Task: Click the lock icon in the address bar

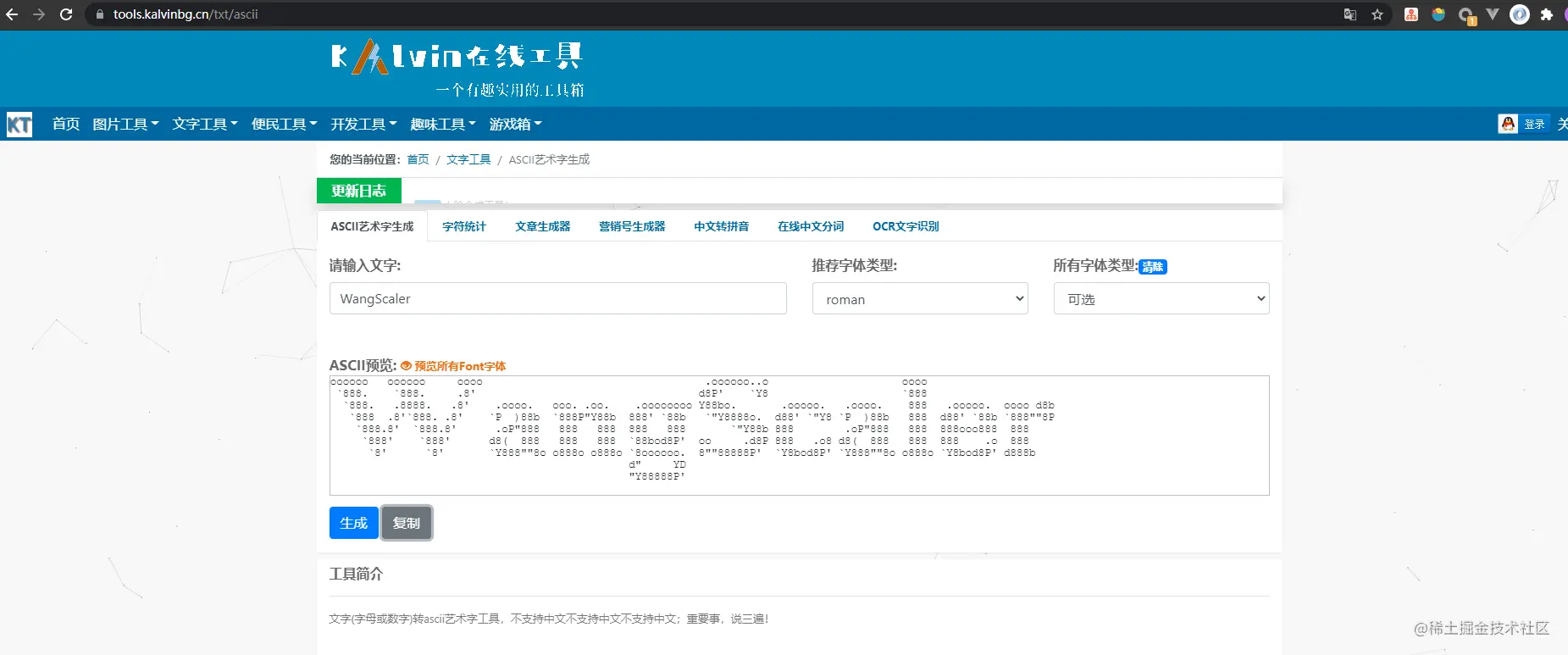Action: pos(99,14)
